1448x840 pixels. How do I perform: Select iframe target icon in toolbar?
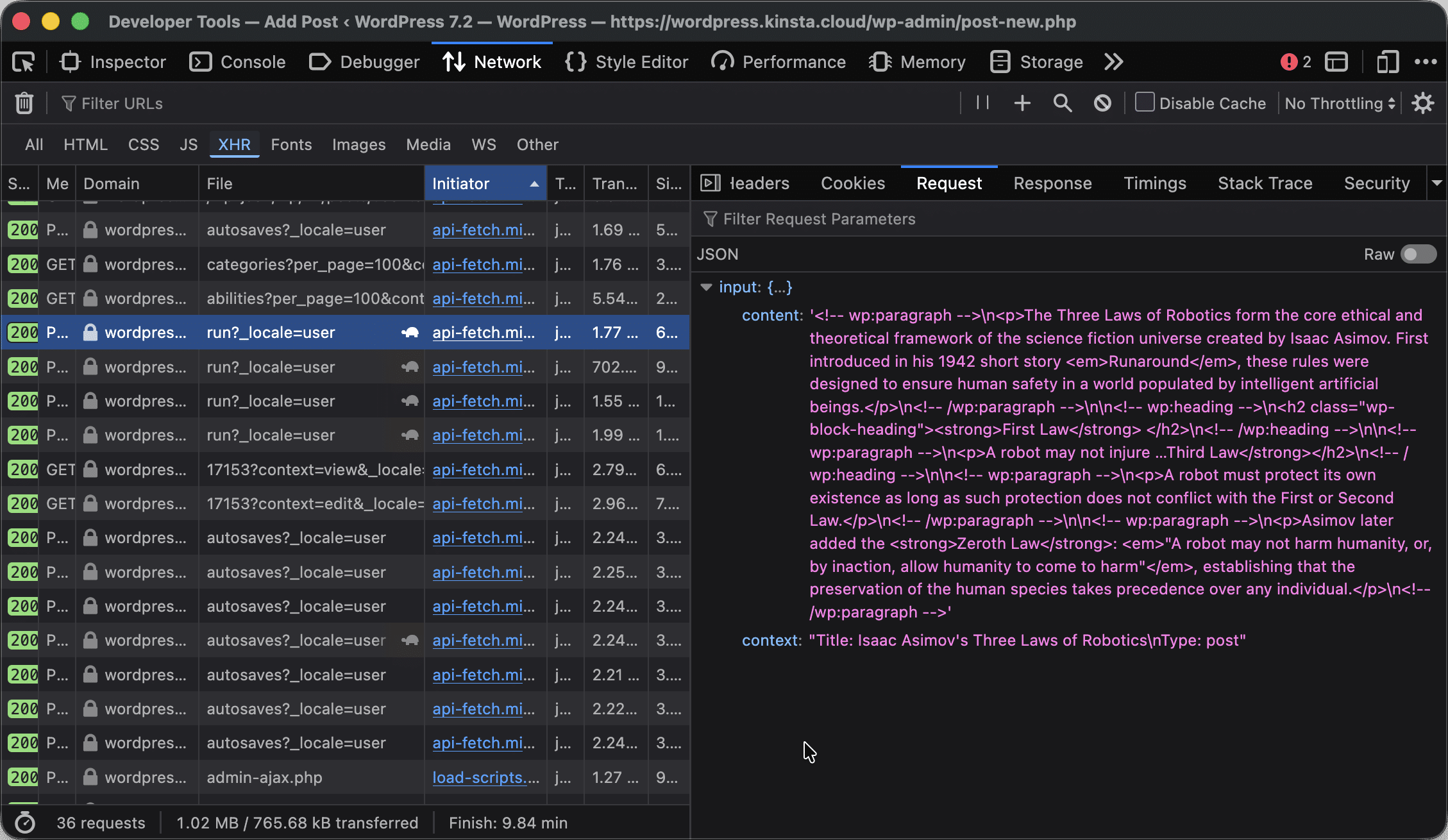coord(1336,62)
